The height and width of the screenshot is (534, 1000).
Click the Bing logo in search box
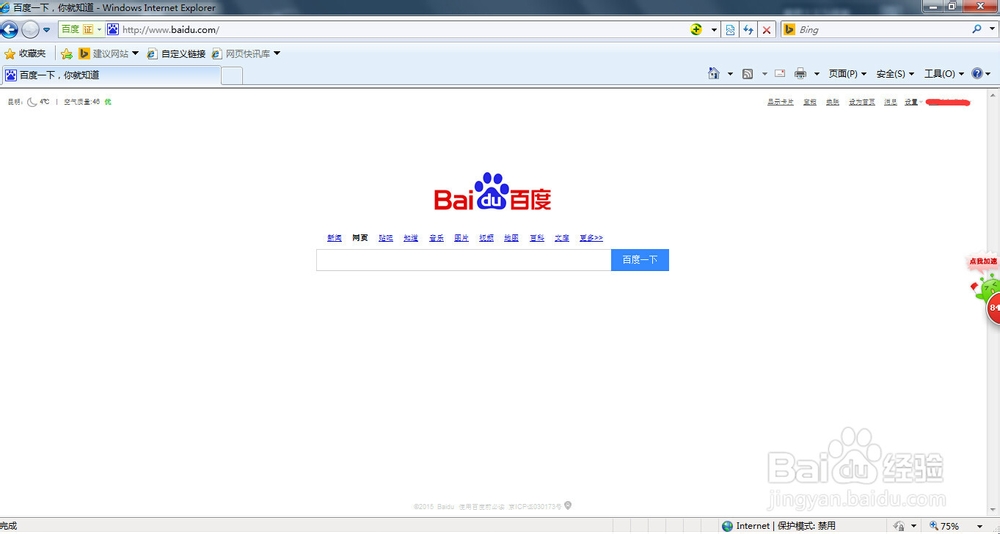point(789,29)
